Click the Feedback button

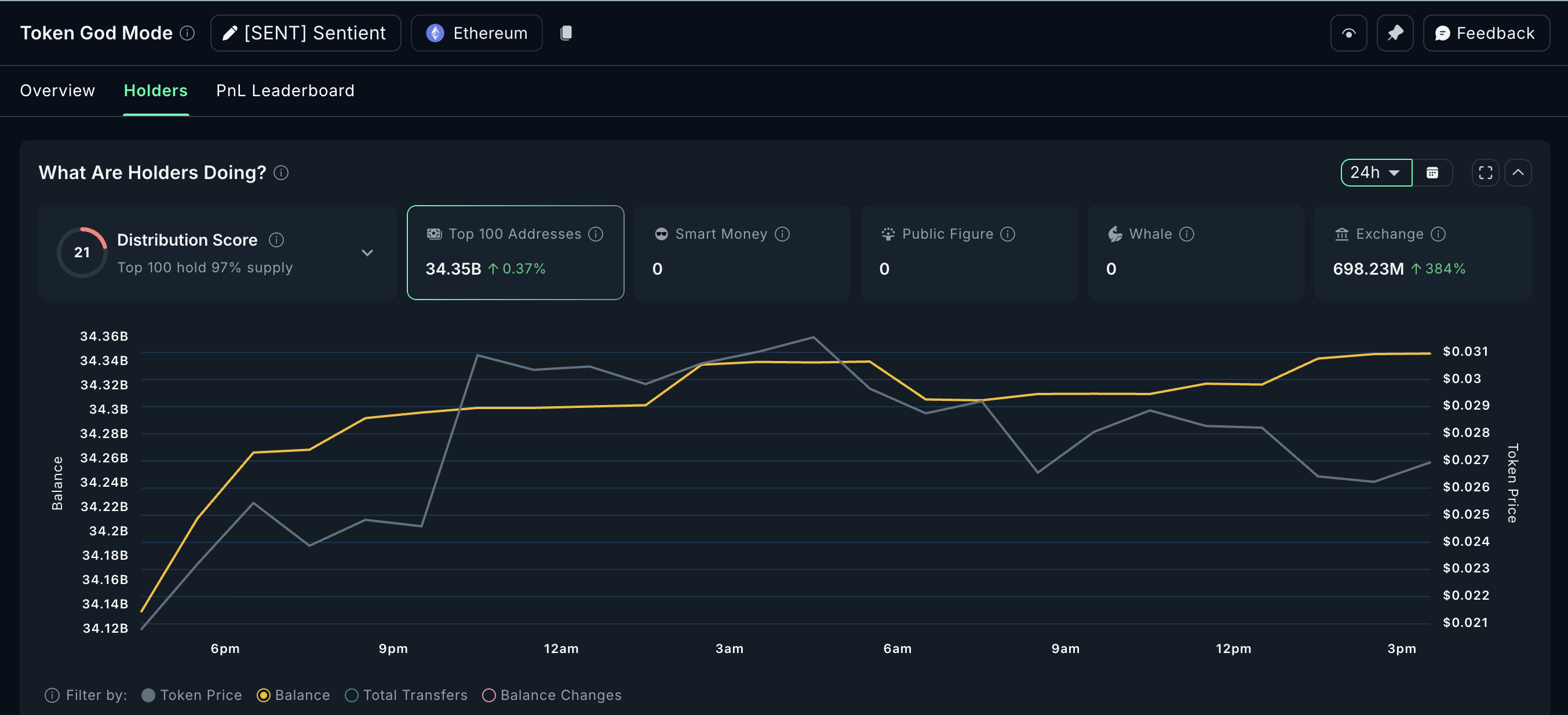[x=1485, y=34]
